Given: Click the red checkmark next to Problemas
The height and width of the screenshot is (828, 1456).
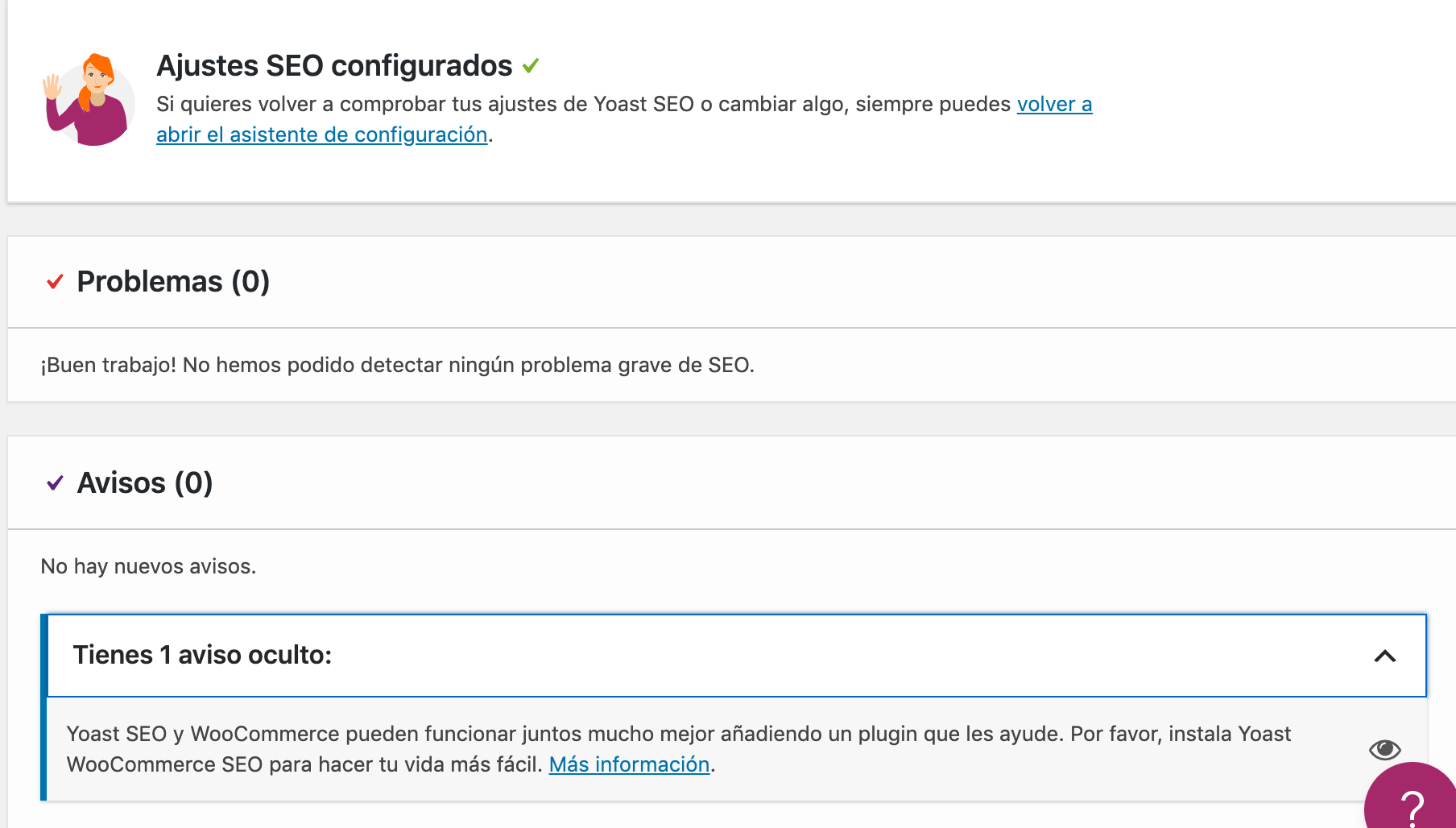Looking at the screenshot, I should pyautogui.click(x=55, y=282).
